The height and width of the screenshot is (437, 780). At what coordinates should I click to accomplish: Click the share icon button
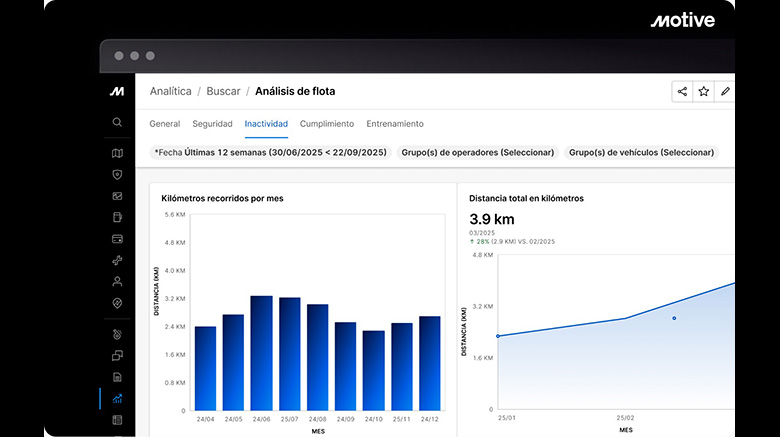click(682, 91)
